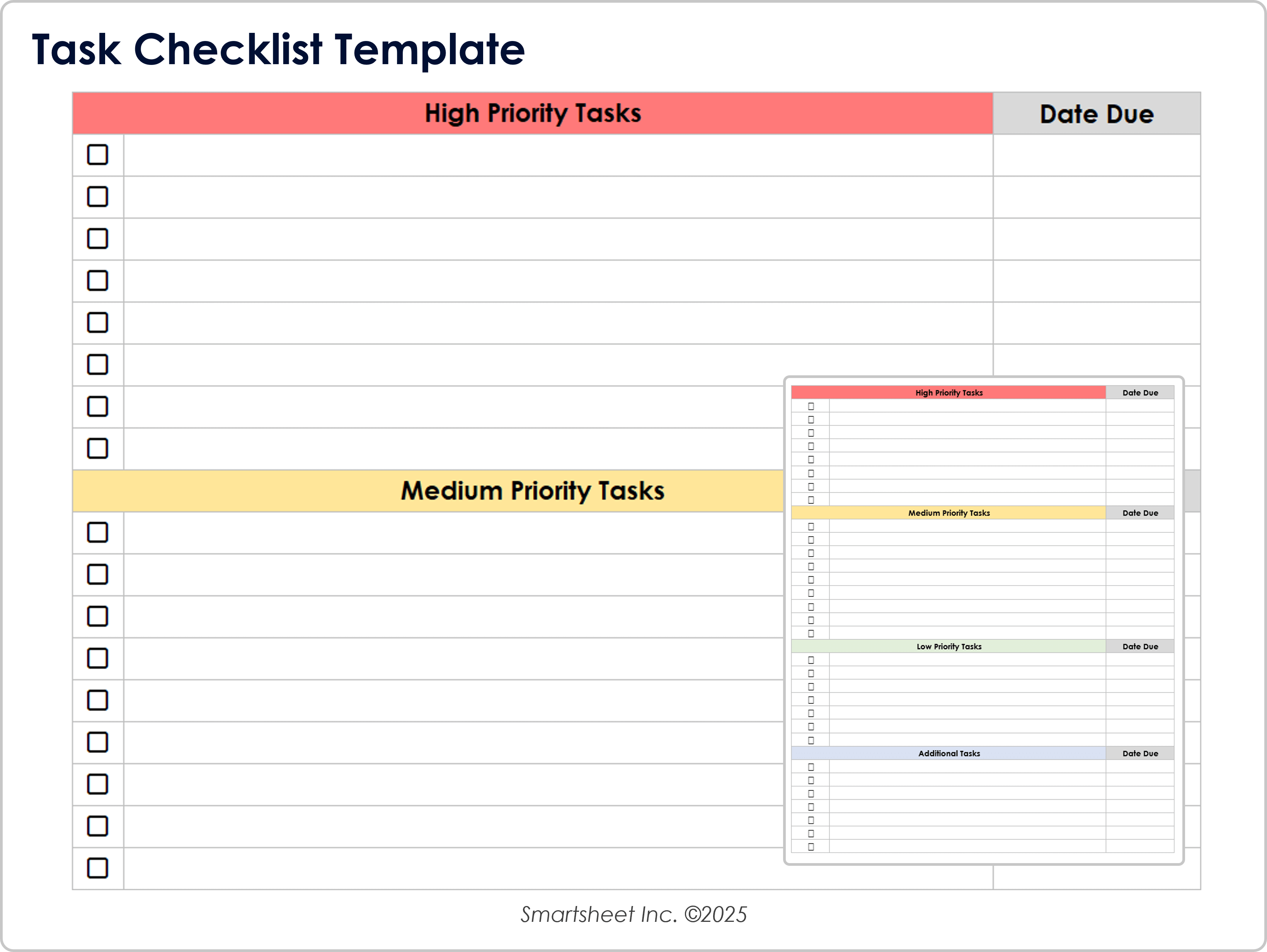Click the large Date Due column header
The image size is (1267, 952).
tap(1096, 114)
